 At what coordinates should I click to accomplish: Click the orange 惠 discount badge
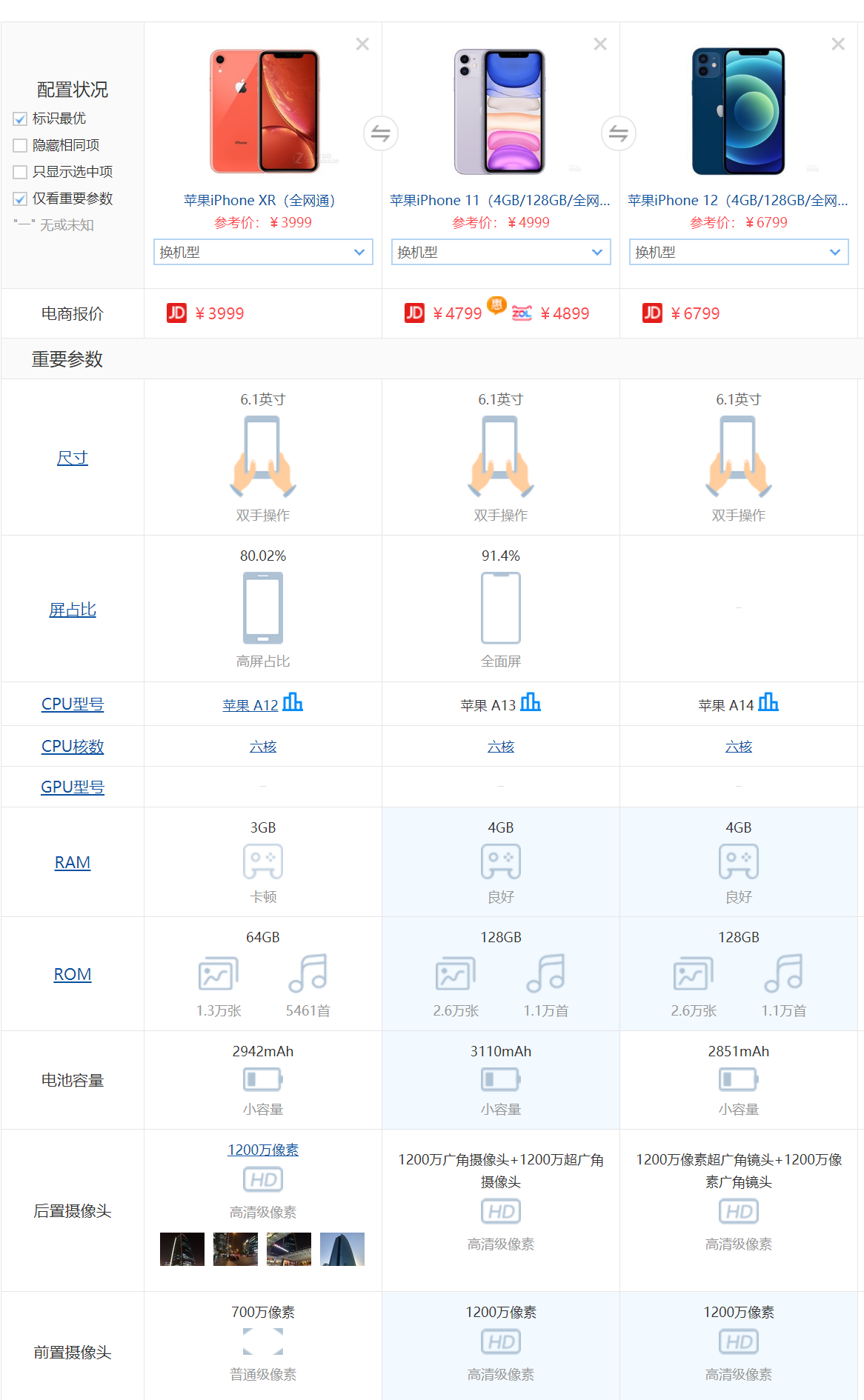[496, 304]
